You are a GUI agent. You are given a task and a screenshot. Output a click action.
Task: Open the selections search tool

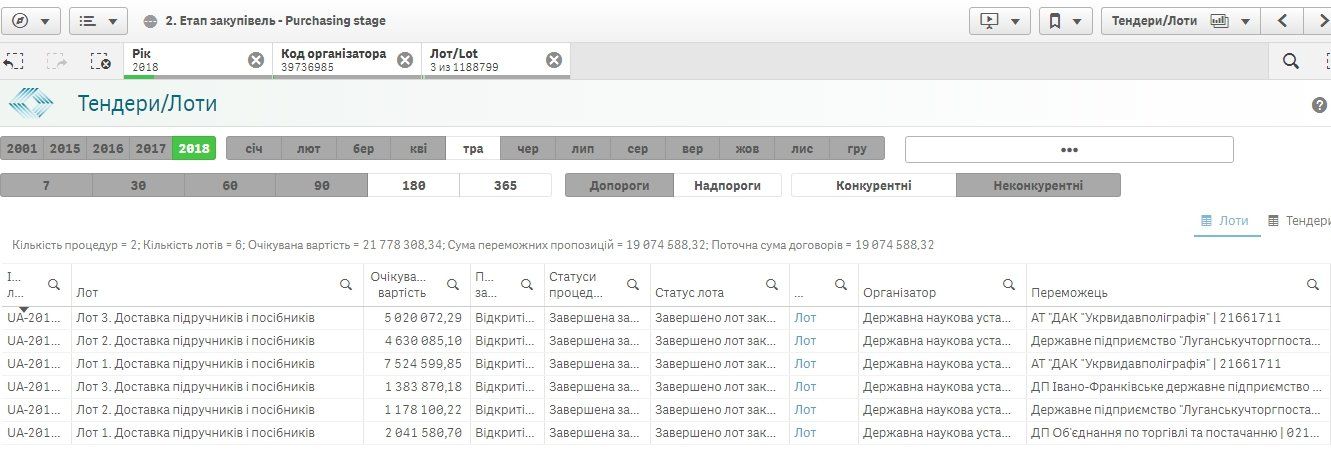click(1291, 61)
